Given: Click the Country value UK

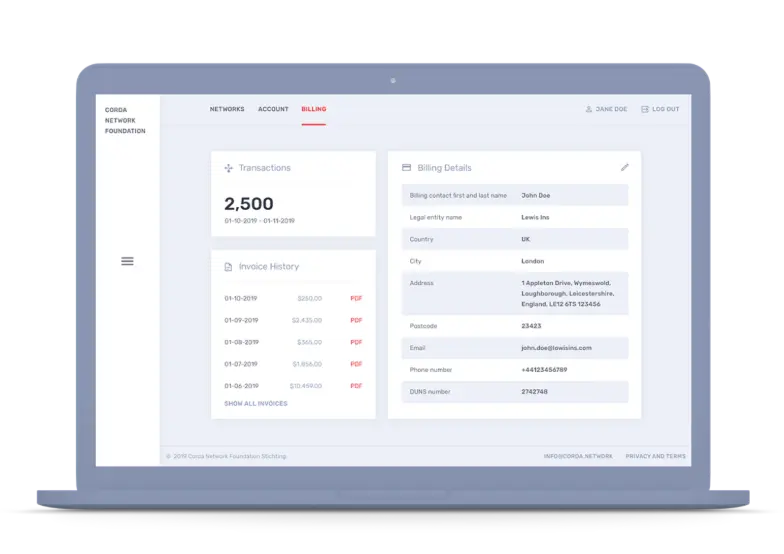Looking at the screenshot, I should point(526,240).
